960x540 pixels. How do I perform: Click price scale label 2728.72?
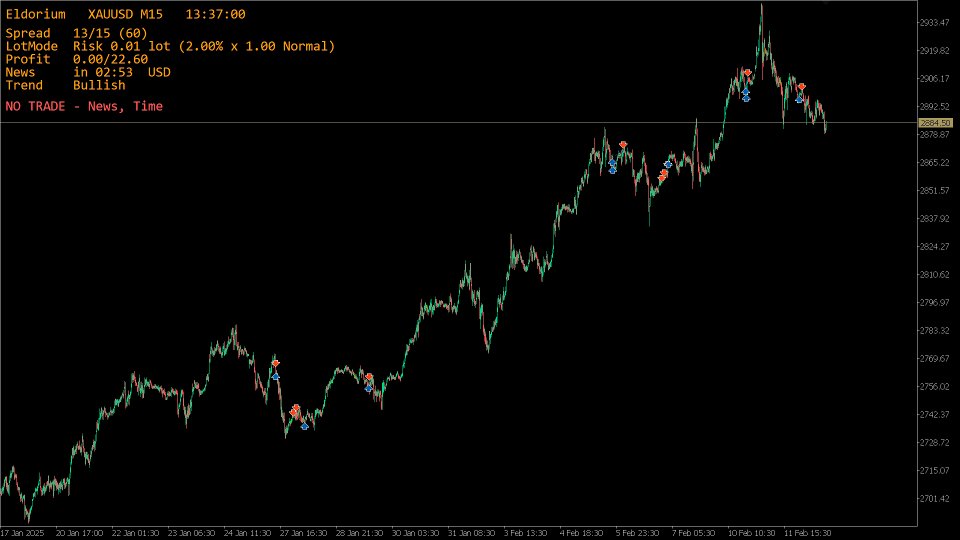tap(934, 442)
